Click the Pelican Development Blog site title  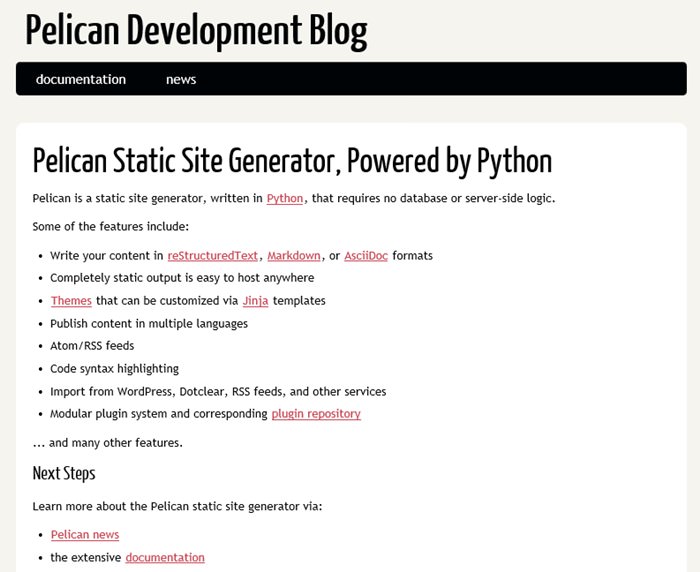tap(196, 31)
